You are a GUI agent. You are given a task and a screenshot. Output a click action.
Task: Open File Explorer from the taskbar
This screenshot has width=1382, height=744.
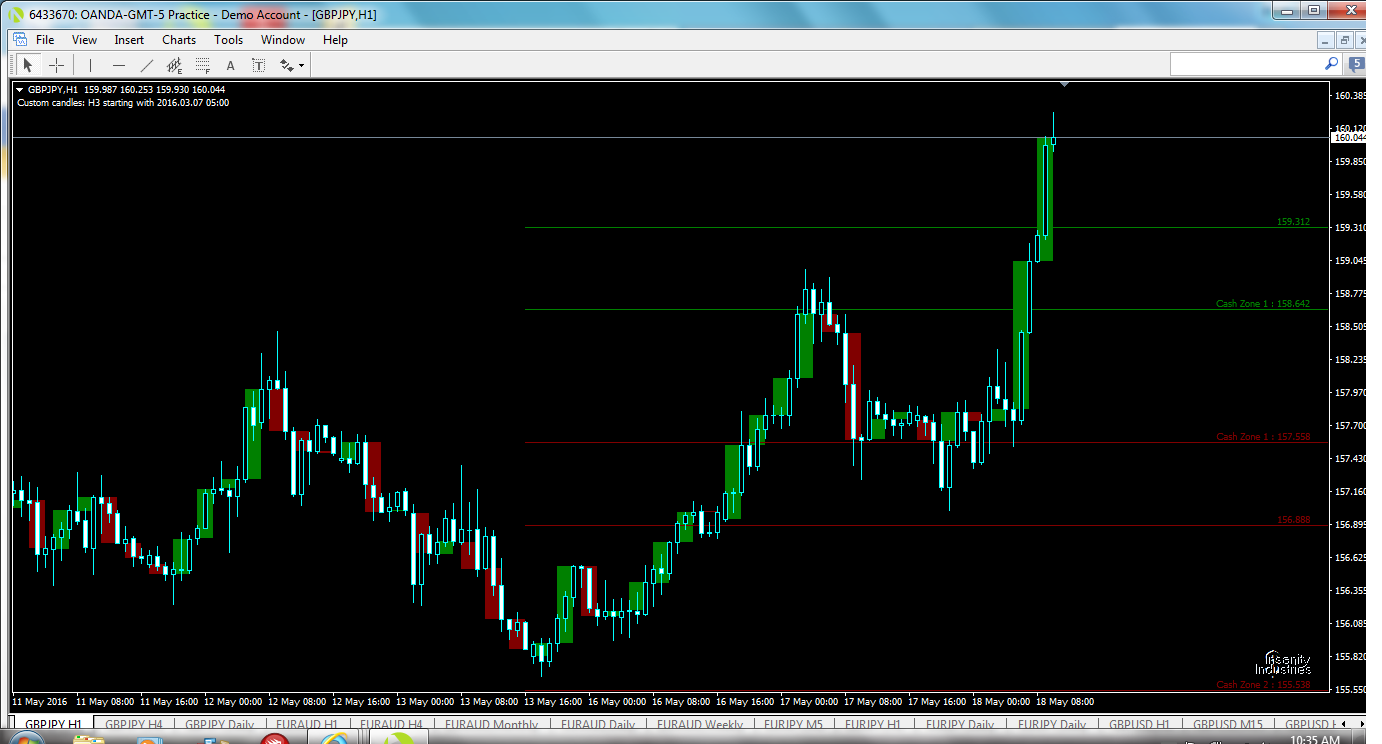tap(88, 740)
